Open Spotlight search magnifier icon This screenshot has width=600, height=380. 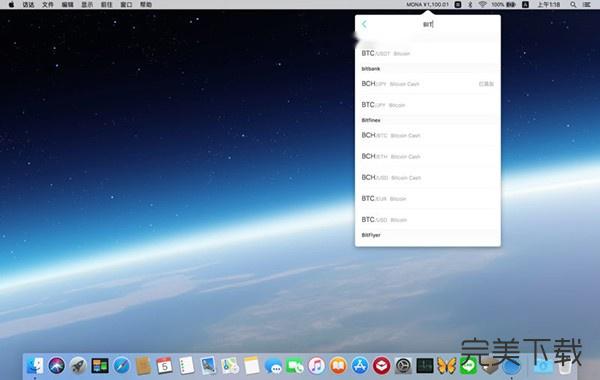[573, 5]
